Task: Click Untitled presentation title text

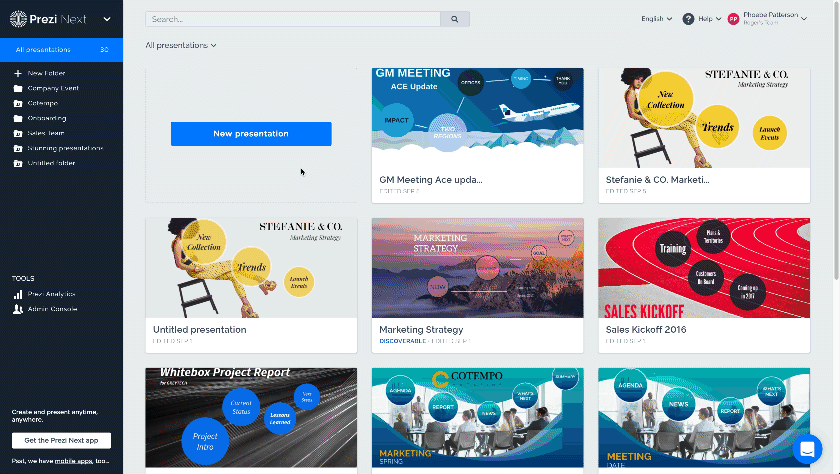Action: (x=200, y=330)
